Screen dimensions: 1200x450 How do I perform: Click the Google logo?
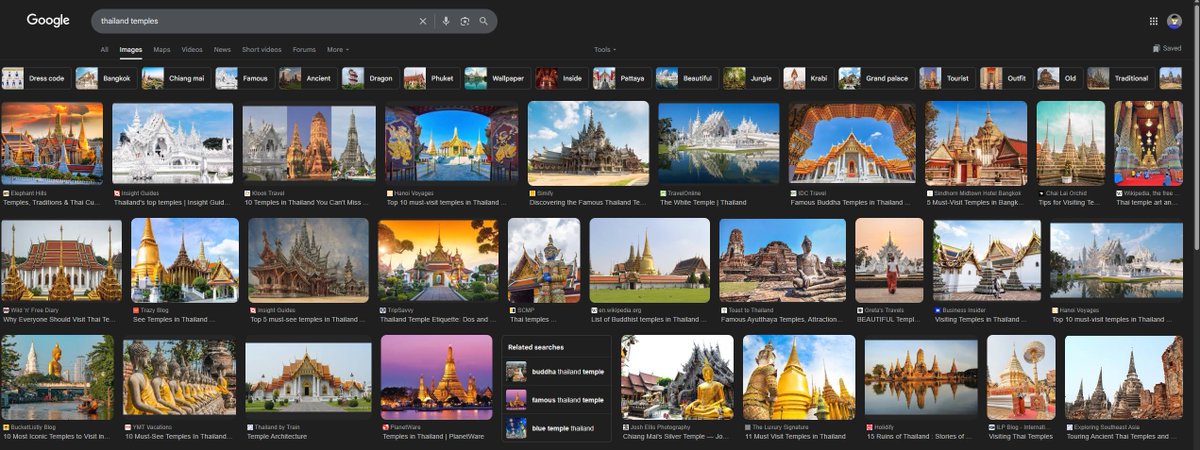(x=48, y=20)
